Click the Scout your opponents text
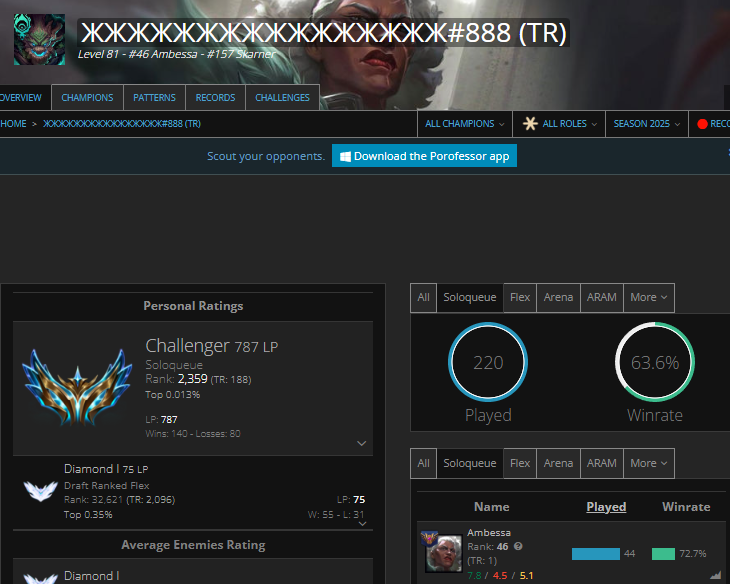This screenshot has height=584, width=730. pos(266,156)
